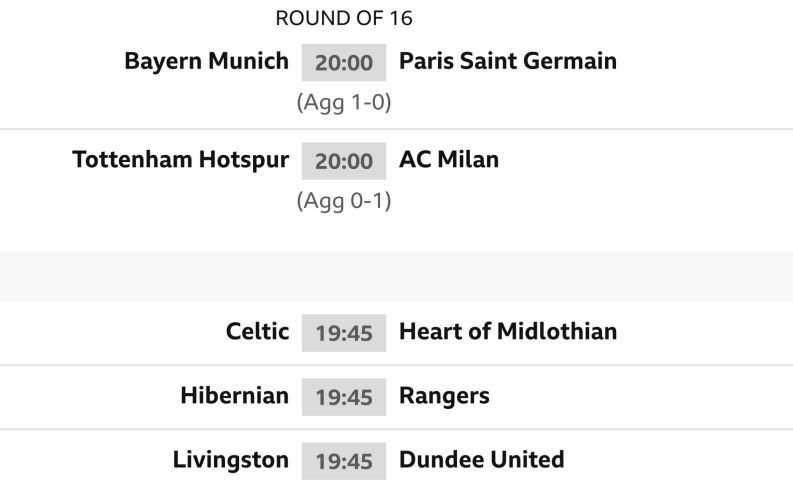The height and width of the screenshot is (500, 793).
Task: Open the Bayern Munich team link
Action: [x=206, y=62]
